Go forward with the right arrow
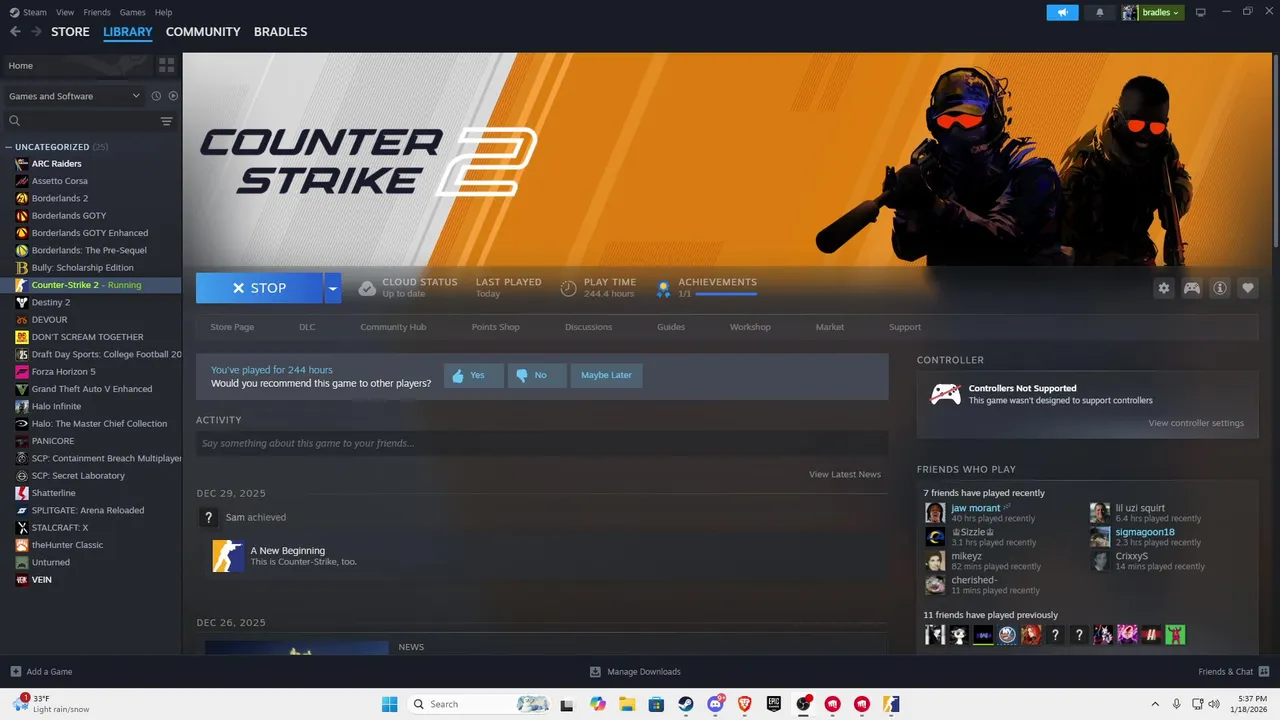 coord(36,32)
